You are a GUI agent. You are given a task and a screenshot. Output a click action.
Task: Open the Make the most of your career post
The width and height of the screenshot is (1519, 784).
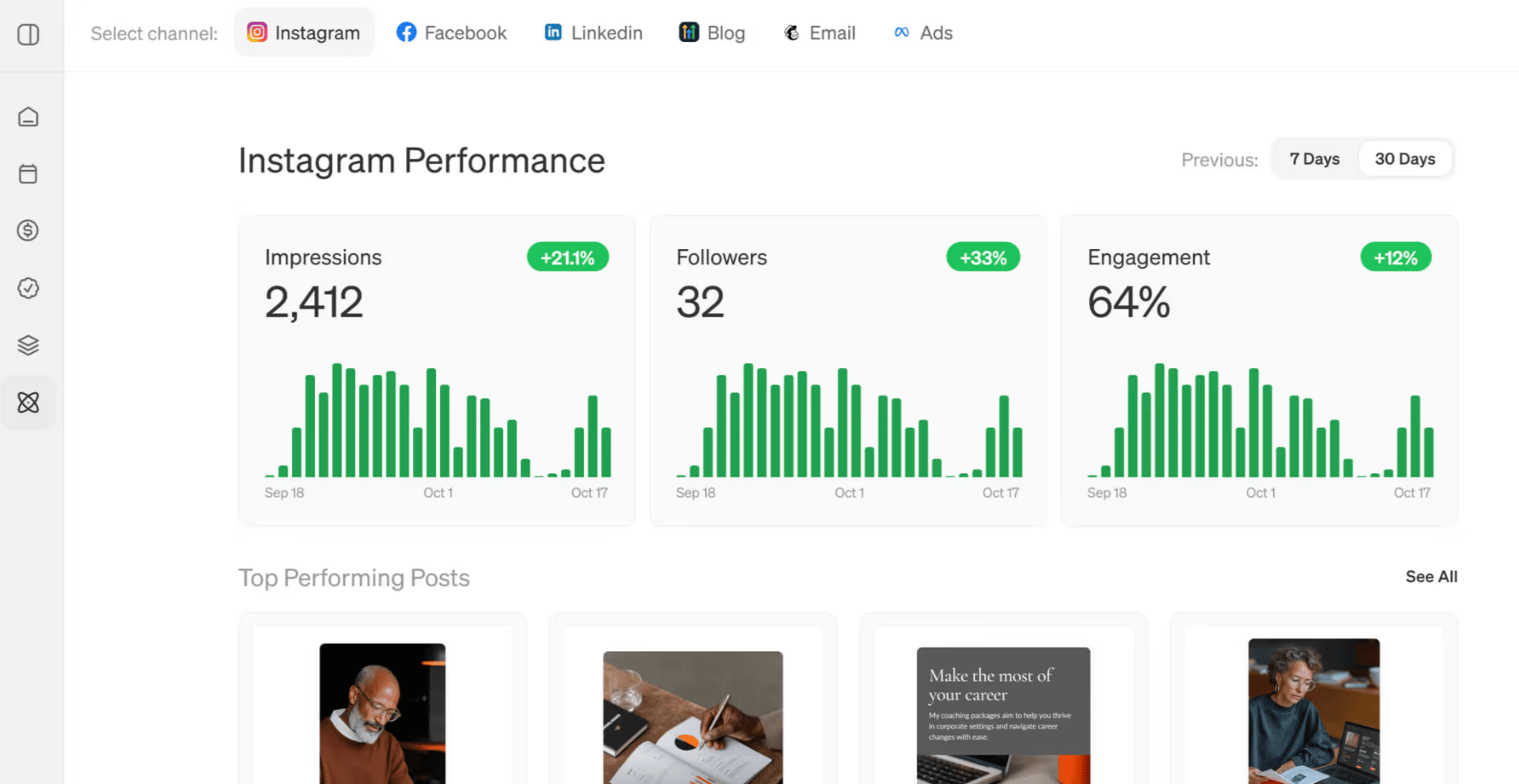[x=1003, y=715]
